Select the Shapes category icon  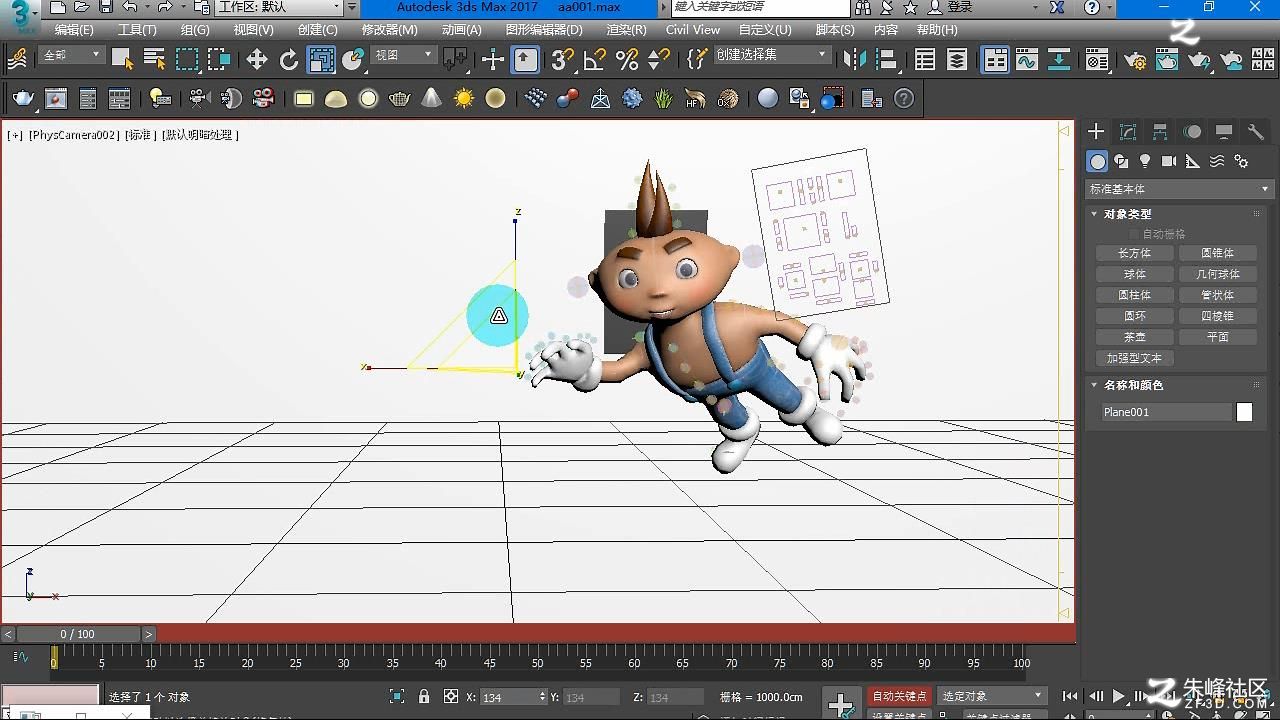[x=1121, y=161]
